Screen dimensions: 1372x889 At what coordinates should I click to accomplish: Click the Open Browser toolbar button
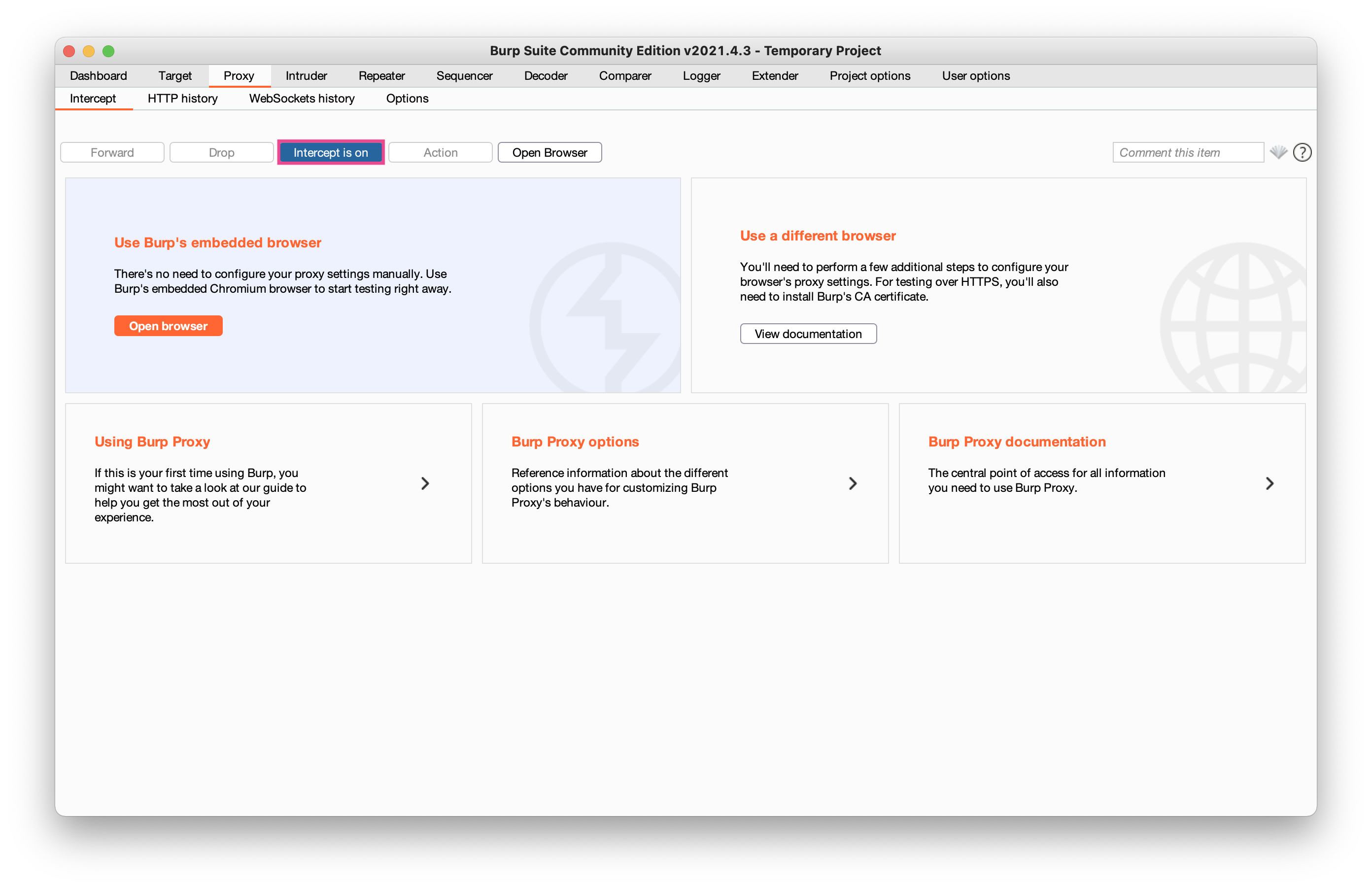pos(549,152)
